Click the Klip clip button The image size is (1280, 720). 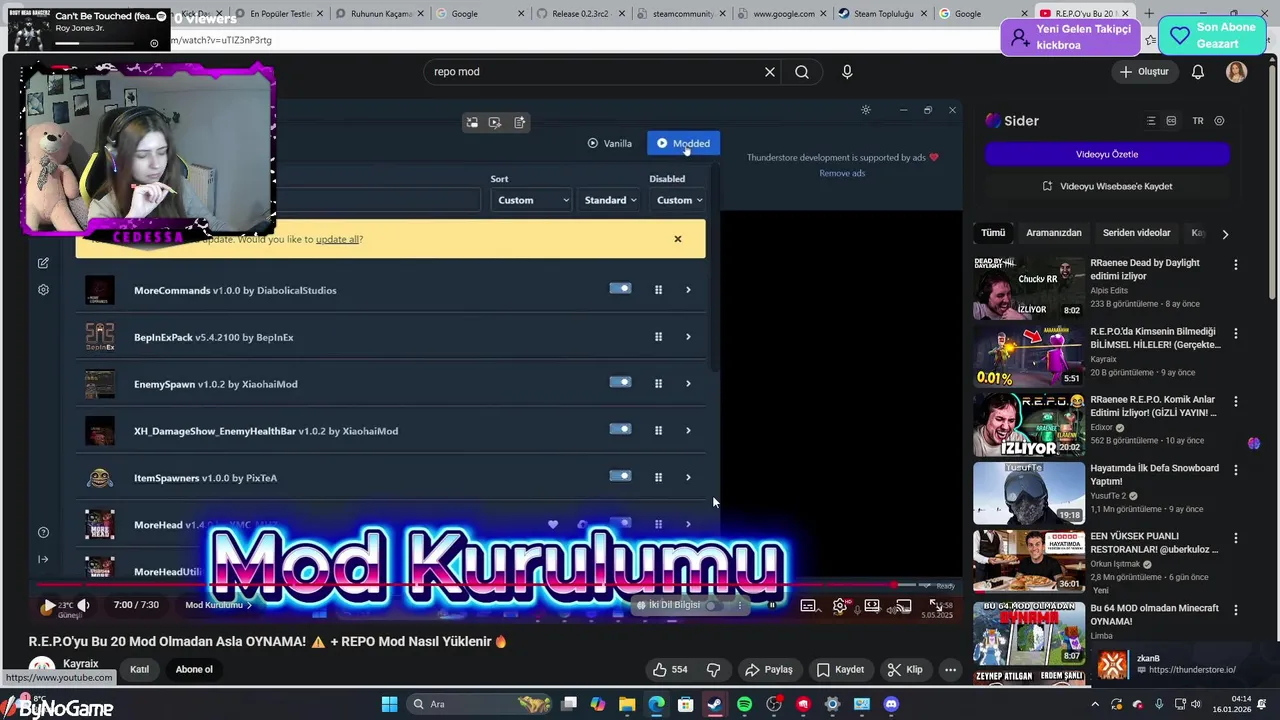(905, 669)
